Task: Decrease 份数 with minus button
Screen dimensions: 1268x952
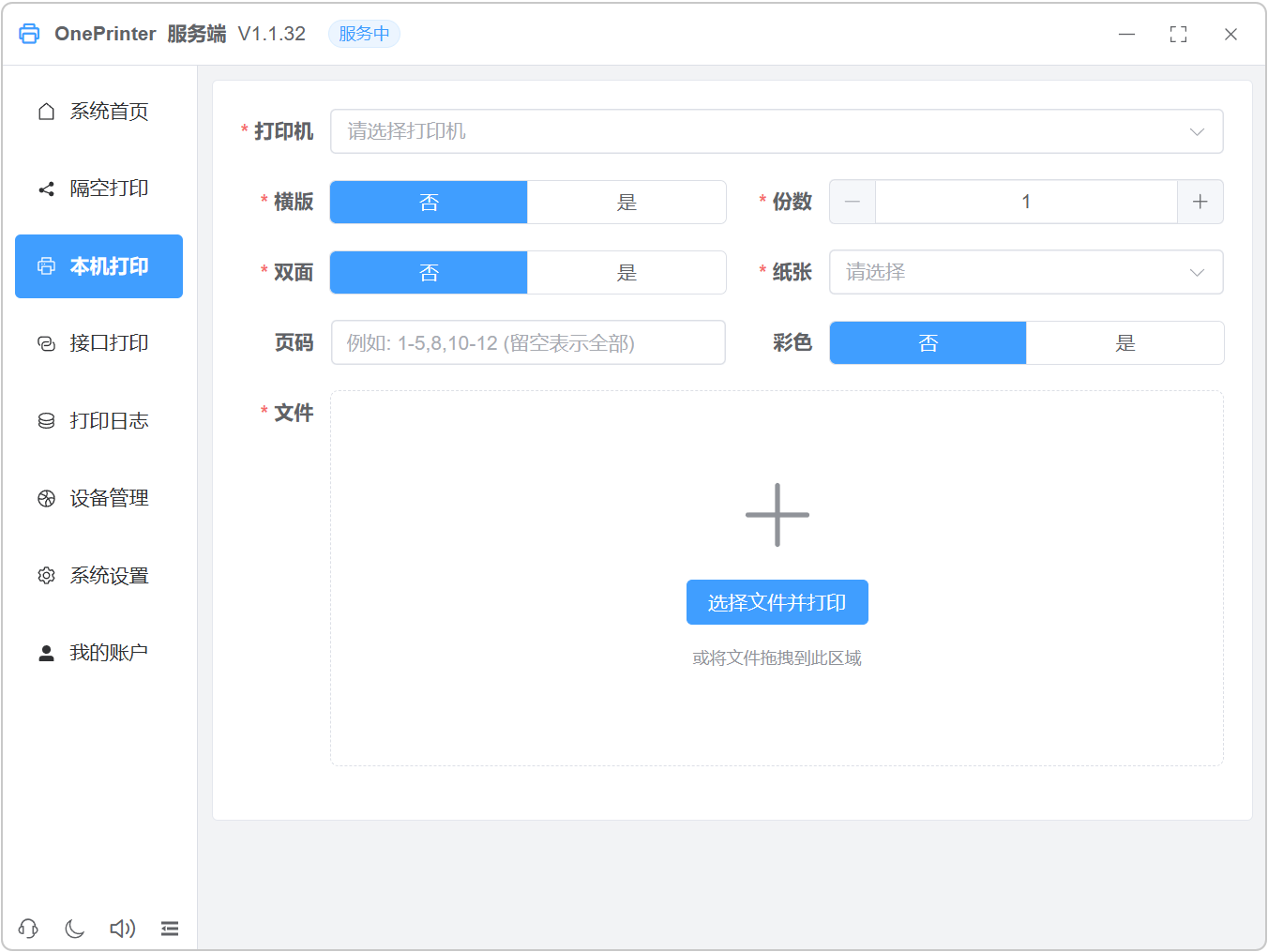Action: tap(853, 202)
